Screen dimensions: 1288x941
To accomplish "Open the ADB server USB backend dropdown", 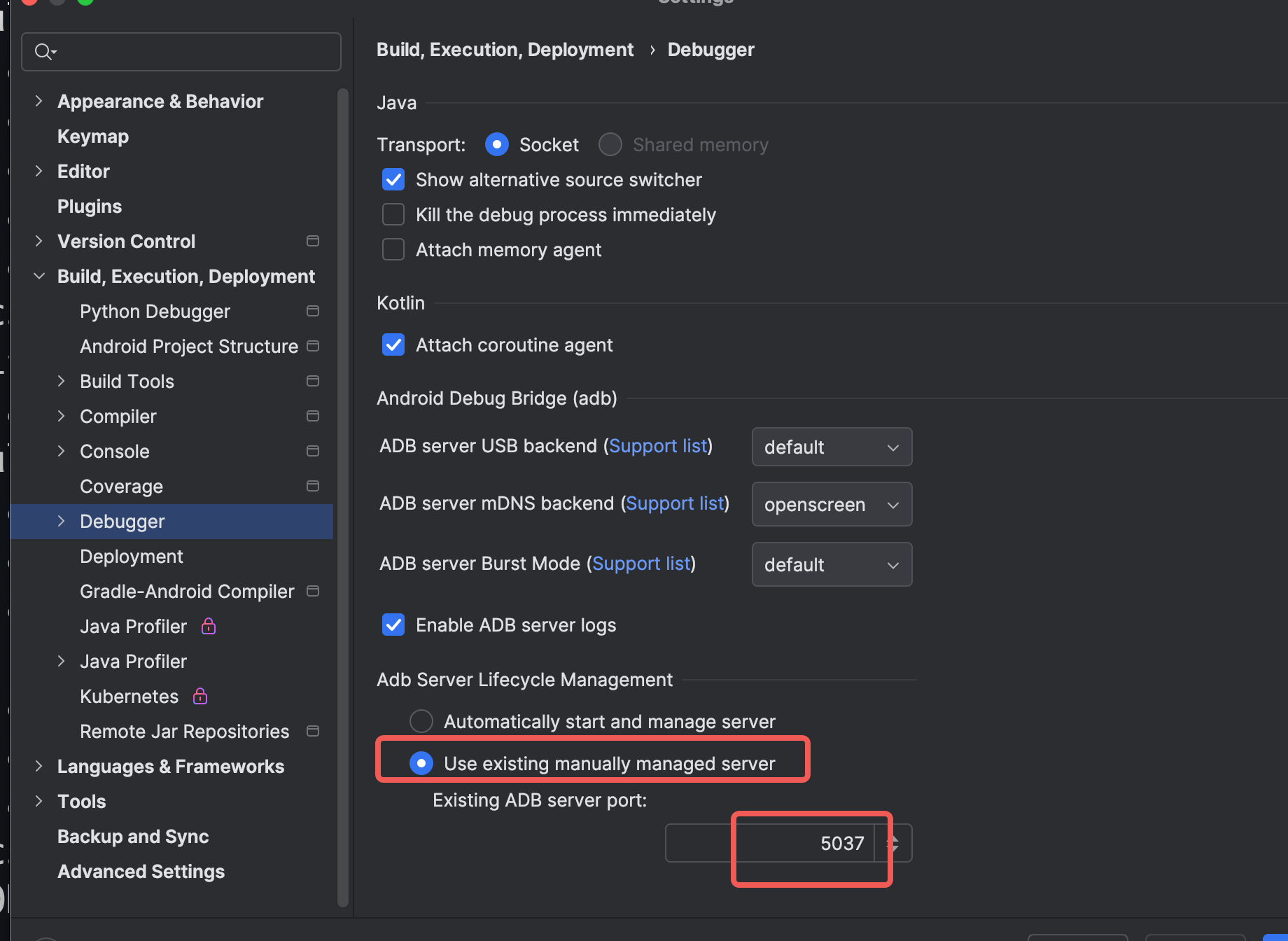I will click(x=832, y=447).
